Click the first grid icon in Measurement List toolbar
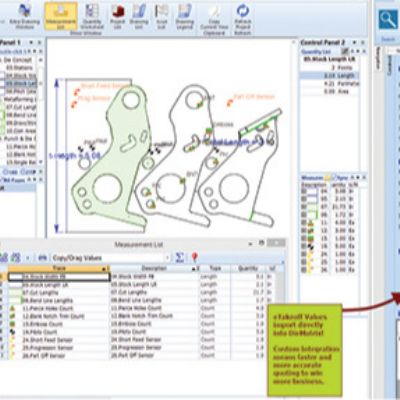This screenshot has height=400, width=400. 3,258
